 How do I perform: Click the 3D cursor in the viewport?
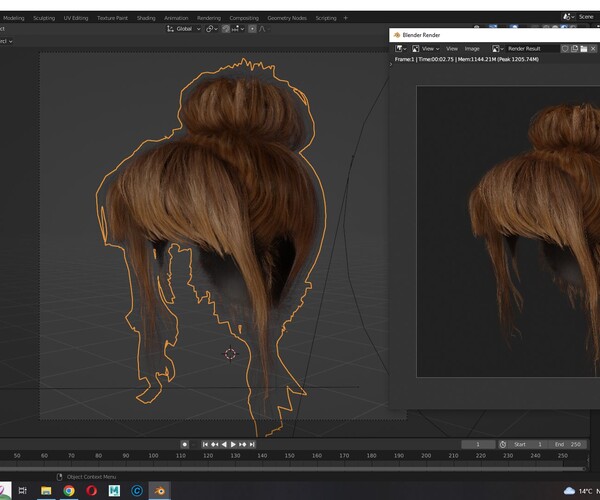point(230,354)
